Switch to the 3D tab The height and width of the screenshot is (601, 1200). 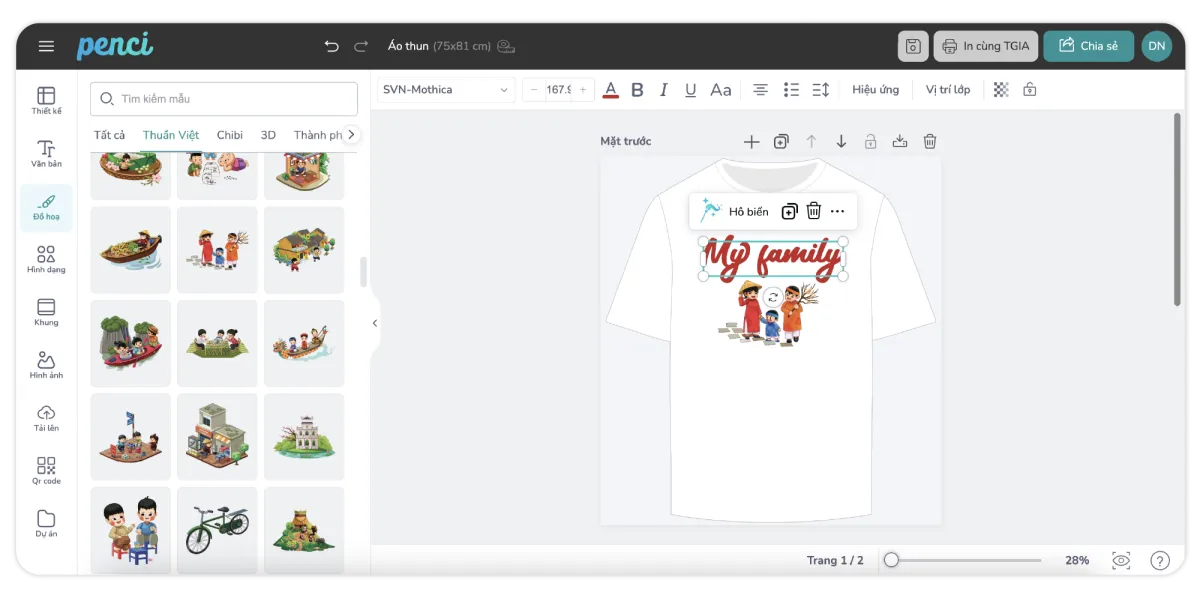268,135
